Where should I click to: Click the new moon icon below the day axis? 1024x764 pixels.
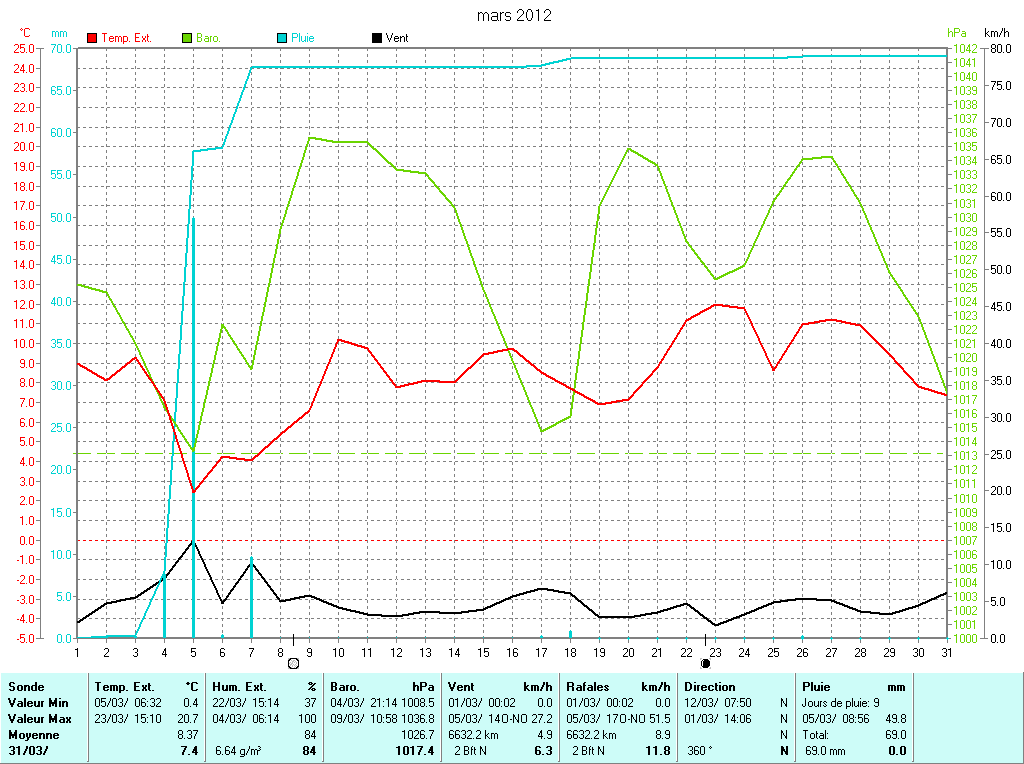point(705,662)
